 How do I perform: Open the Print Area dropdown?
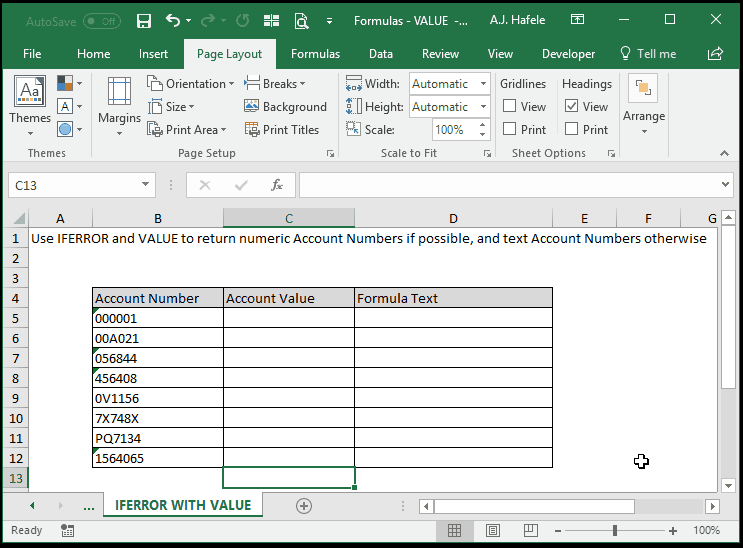(187, 129)
